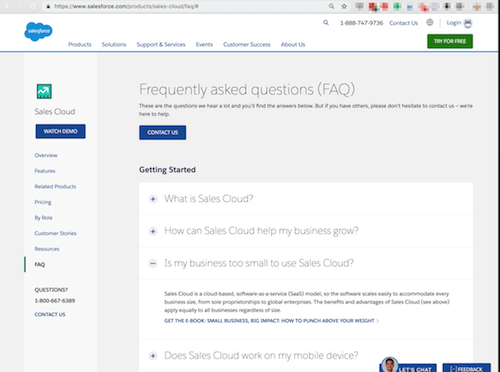The image size is (500, 372).
Task: Expand the "What is Sales Cloud?" question
Action: 153,199
